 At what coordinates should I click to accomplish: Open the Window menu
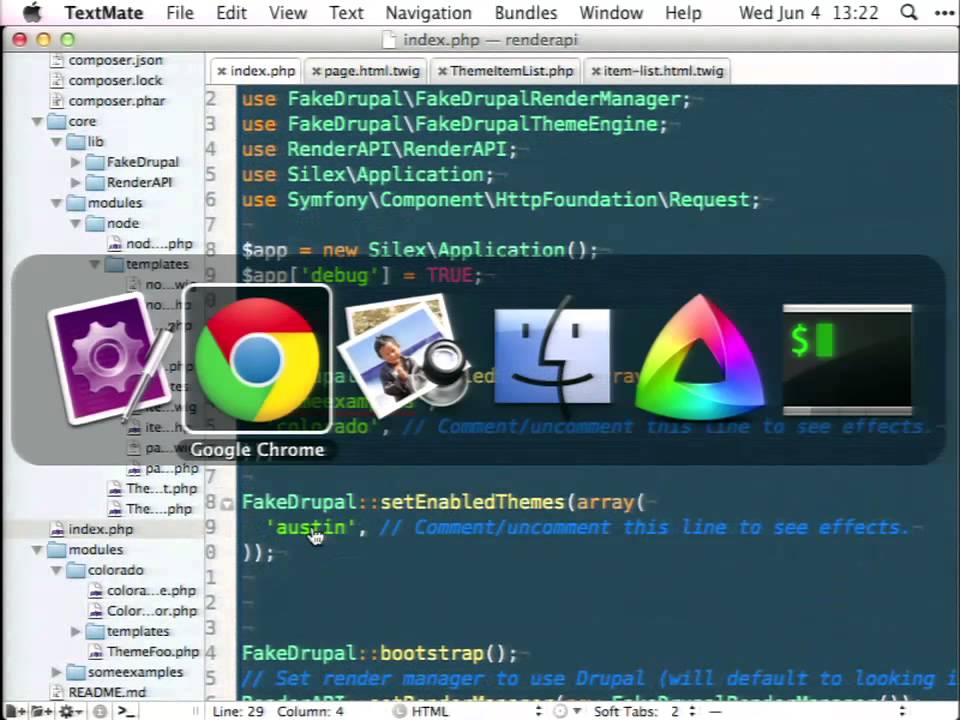tap(611, 12)
